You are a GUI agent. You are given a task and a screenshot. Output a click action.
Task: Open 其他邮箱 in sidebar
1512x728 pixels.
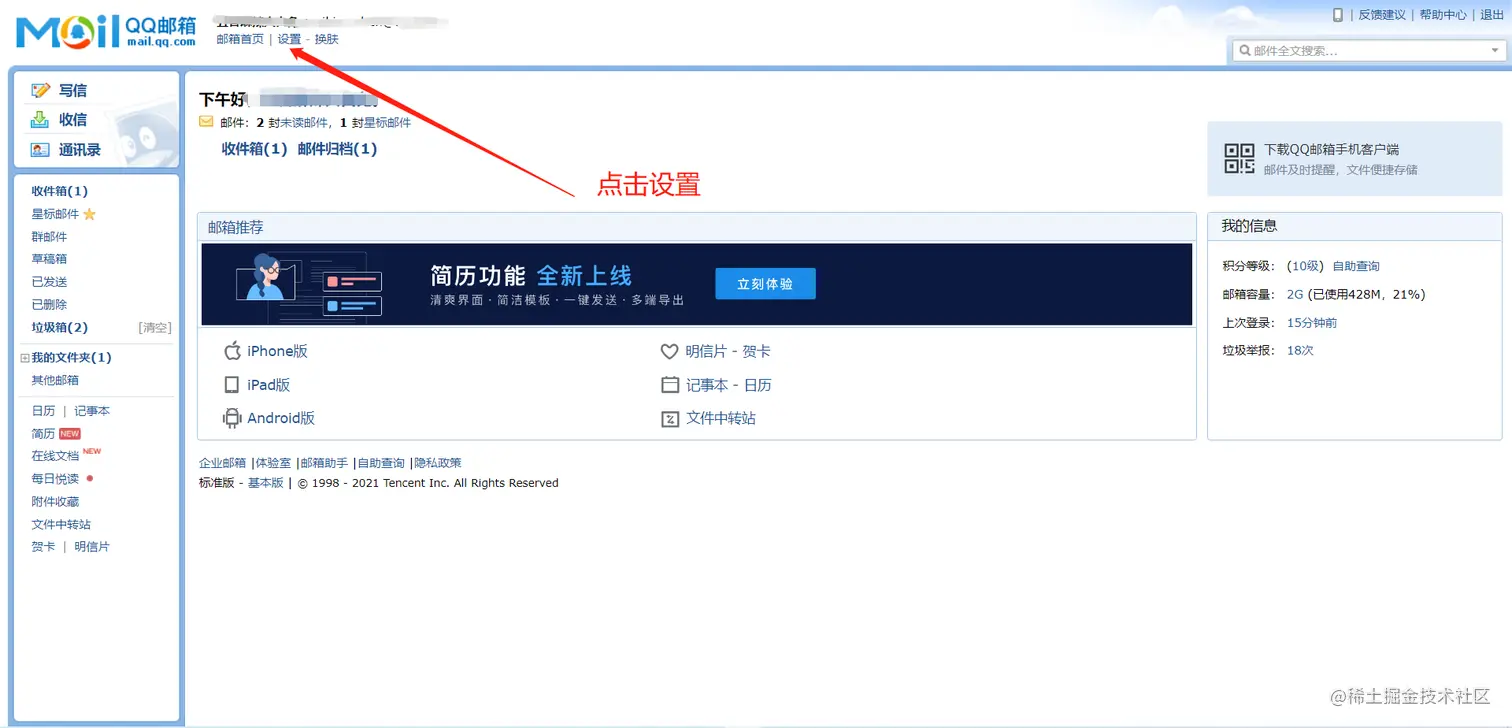[55, 380]
